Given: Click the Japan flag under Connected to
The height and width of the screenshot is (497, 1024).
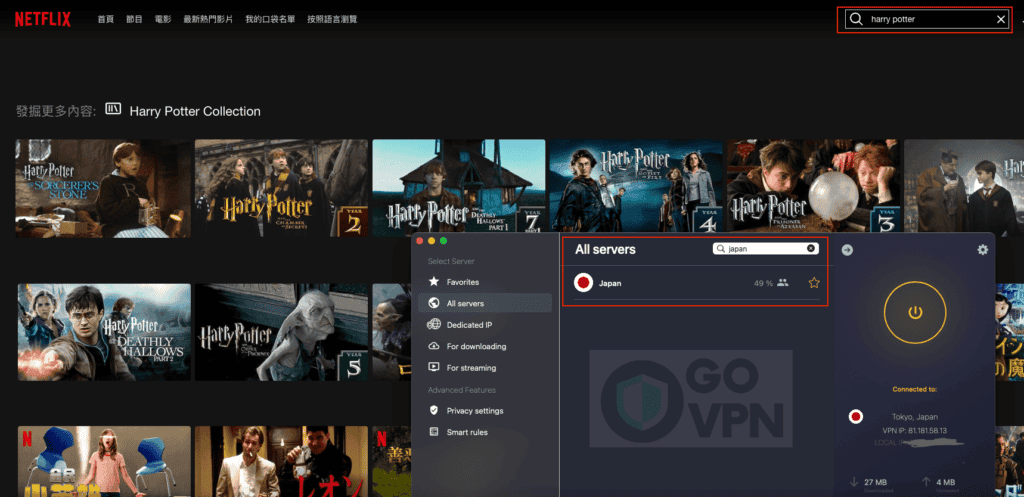Looking at the screenshot, I should [x=856, y=417].
